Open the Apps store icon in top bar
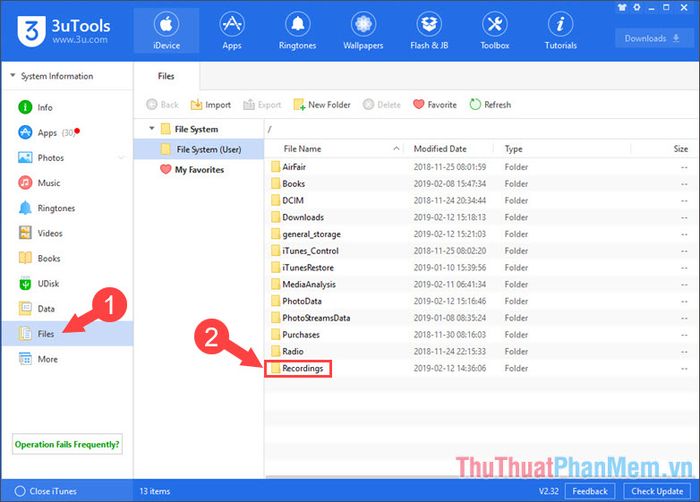This screenshot has height=502, width=700. [232, 31]
